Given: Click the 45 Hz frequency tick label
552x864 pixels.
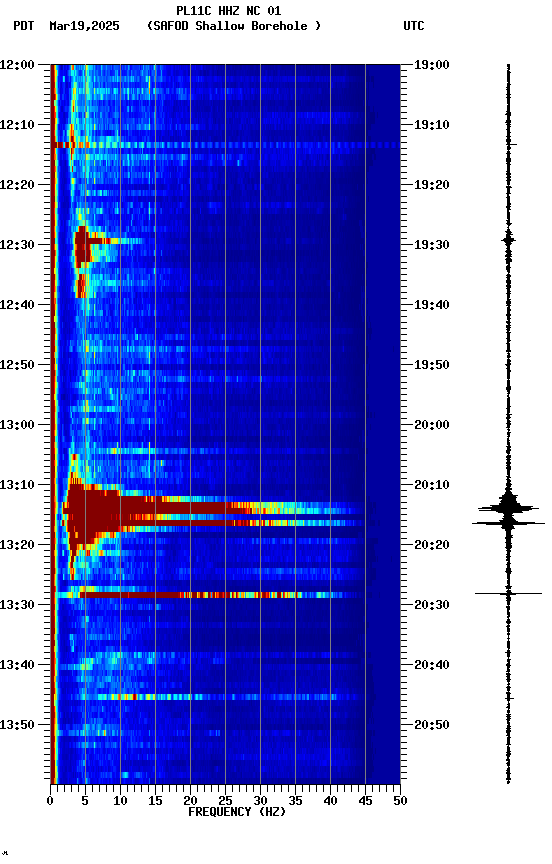Looking at the screenshot, I should point(365,801).
